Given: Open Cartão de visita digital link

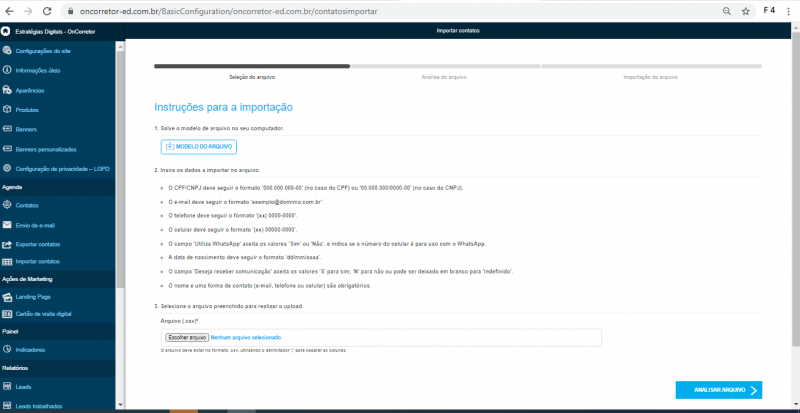Looking at the screenshot, I should pyautogui.click(x=43, y=314).
